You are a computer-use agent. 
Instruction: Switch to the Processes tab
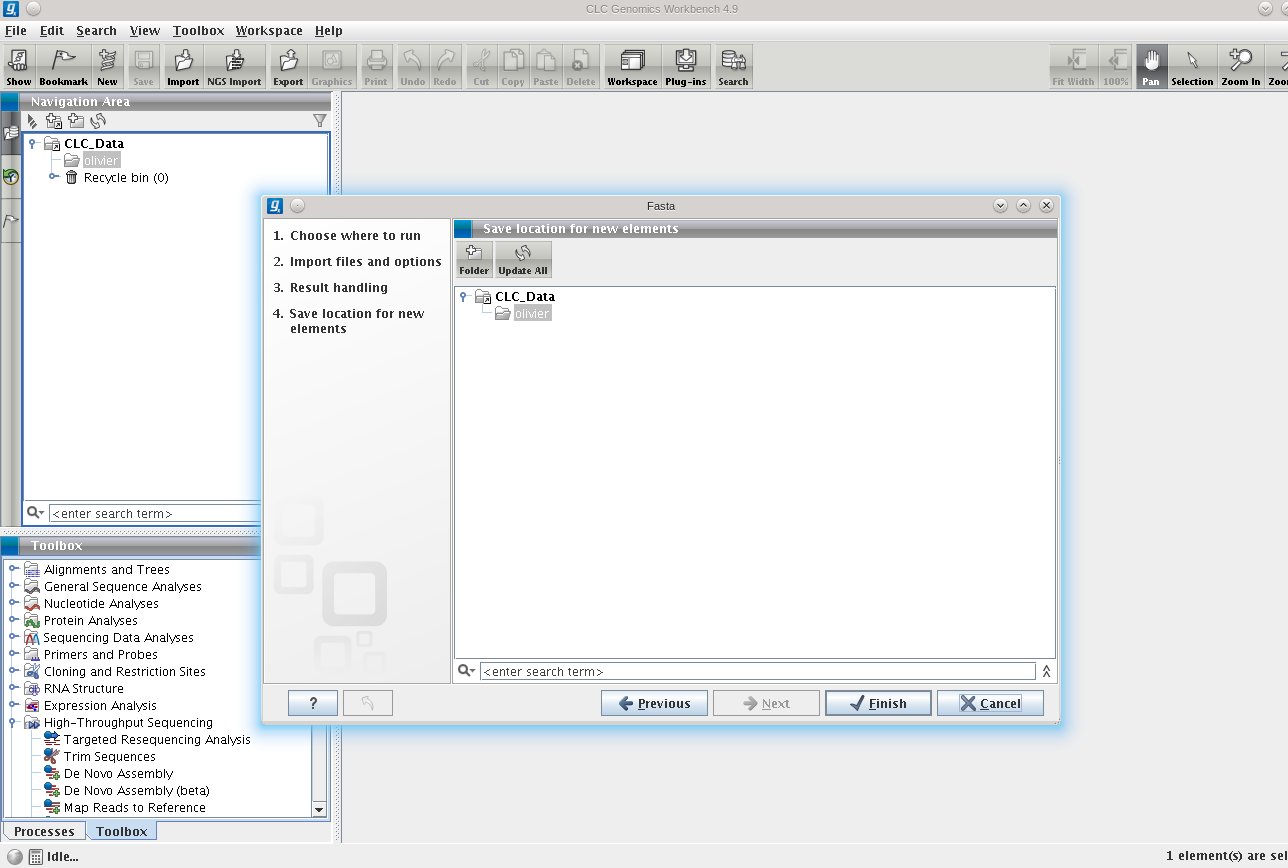44,831
